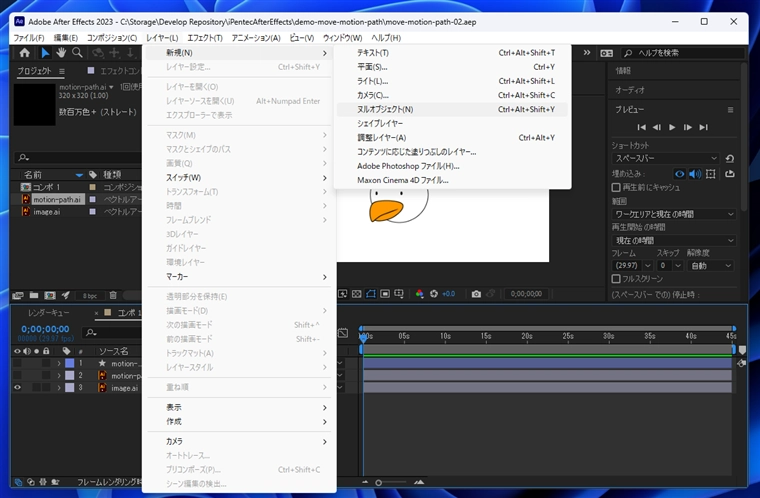Open the スペースバー shortcut dropdown

[665, 158]
